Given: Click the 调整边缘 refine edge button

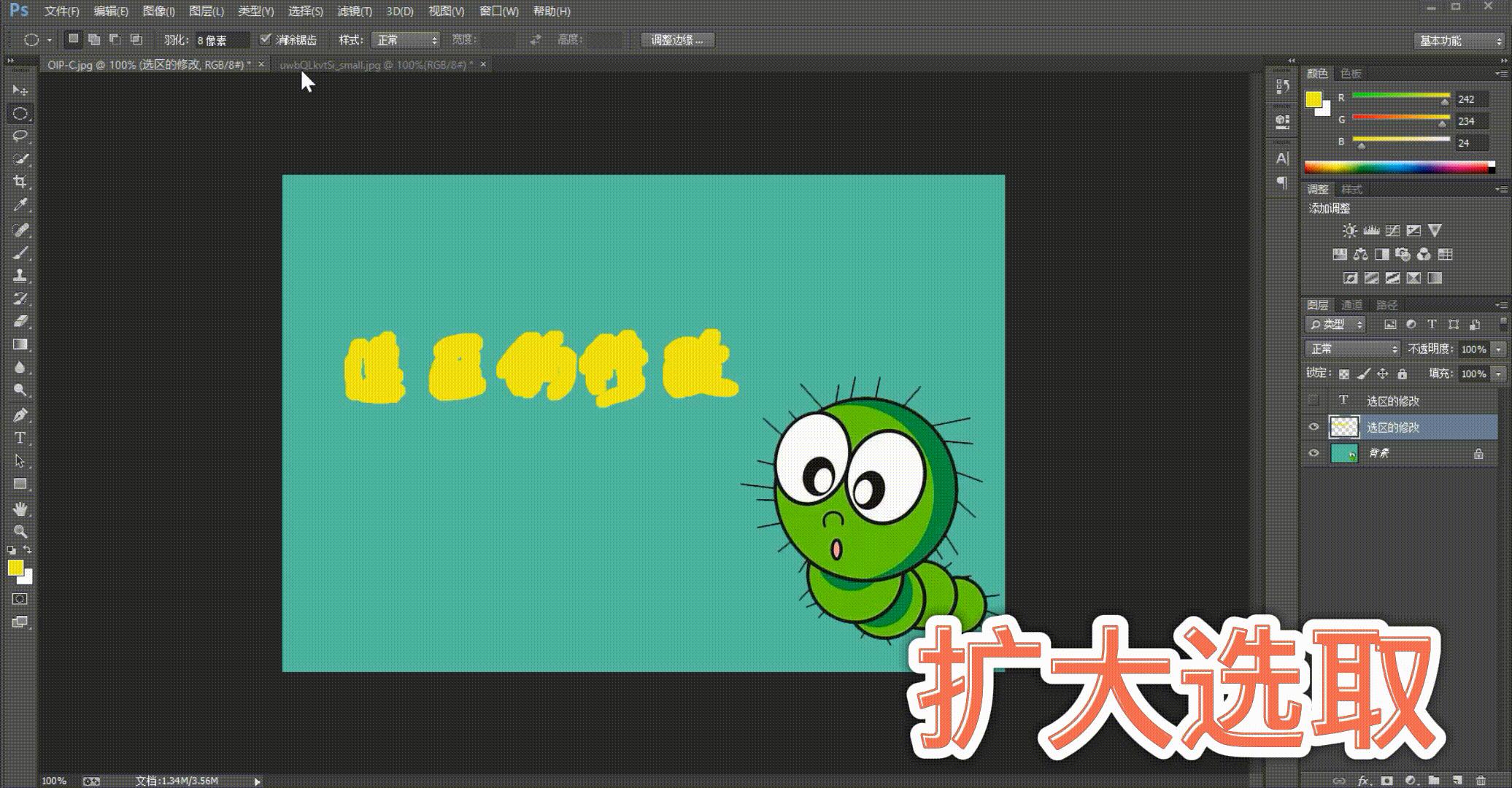Looking at the screenshot, I should pyautogui.click(x=676, y=40).
